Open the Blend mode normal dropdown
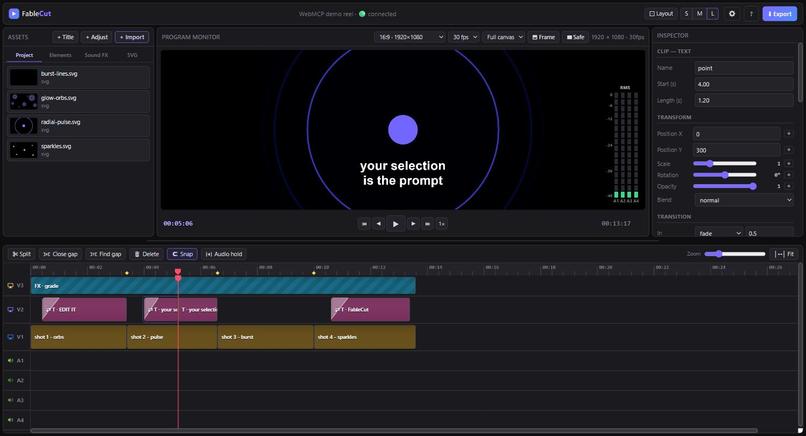The height and width of the screenshot is (436, 806). [x=744, y=200]
